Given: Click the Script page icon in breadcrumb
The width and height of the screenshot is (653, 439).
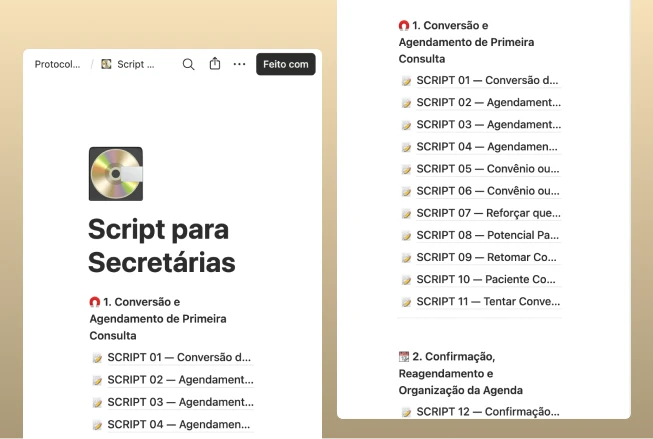Looking at the screenshot, I should click(106, 64).
